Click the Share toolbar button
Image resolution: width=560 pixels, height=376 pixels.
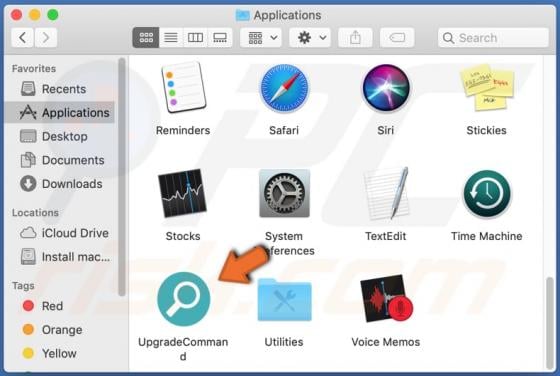coord(355,37)
